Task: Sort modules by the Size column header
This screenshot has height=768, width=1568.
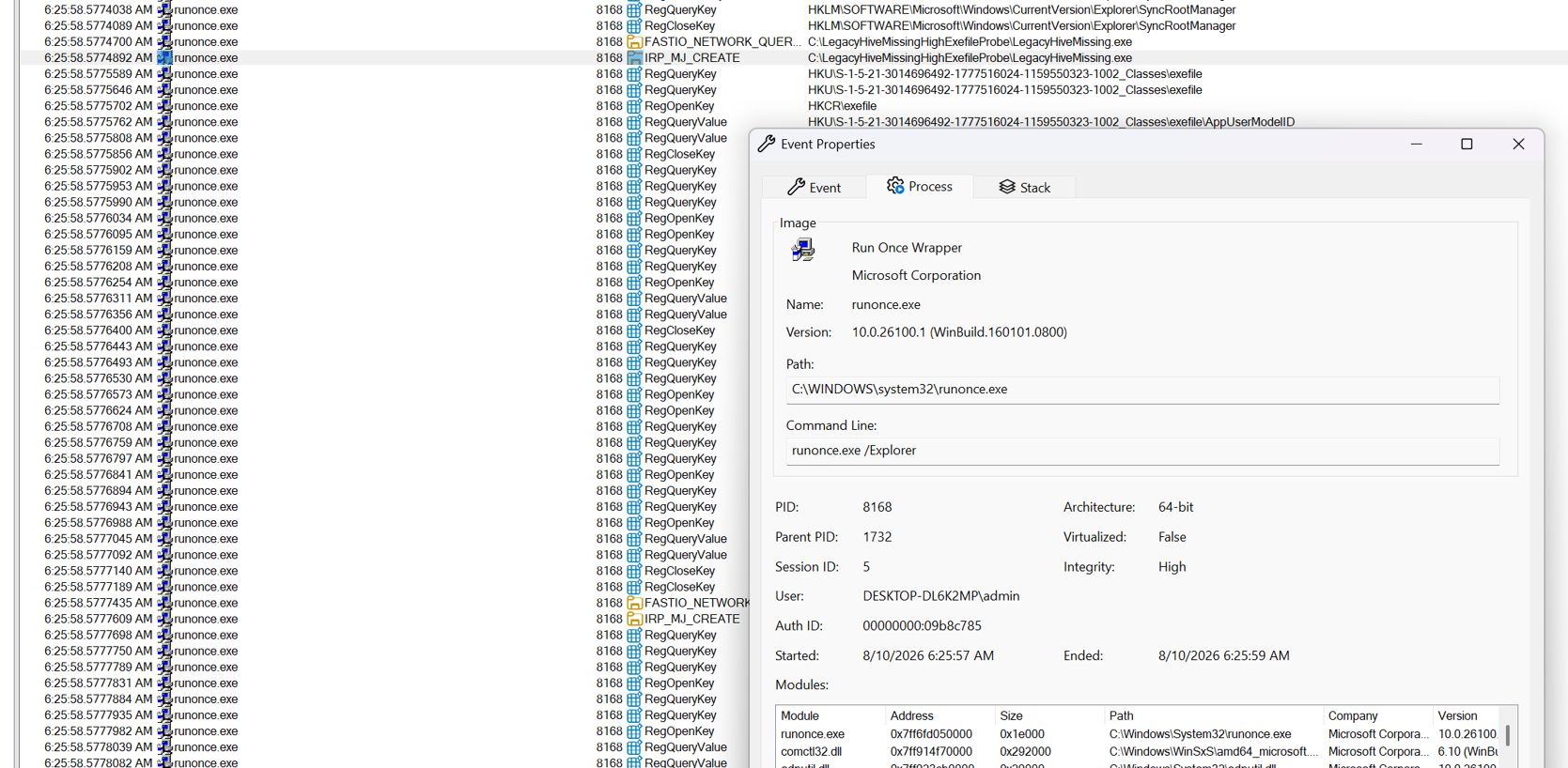Action: click(1049, 715)
